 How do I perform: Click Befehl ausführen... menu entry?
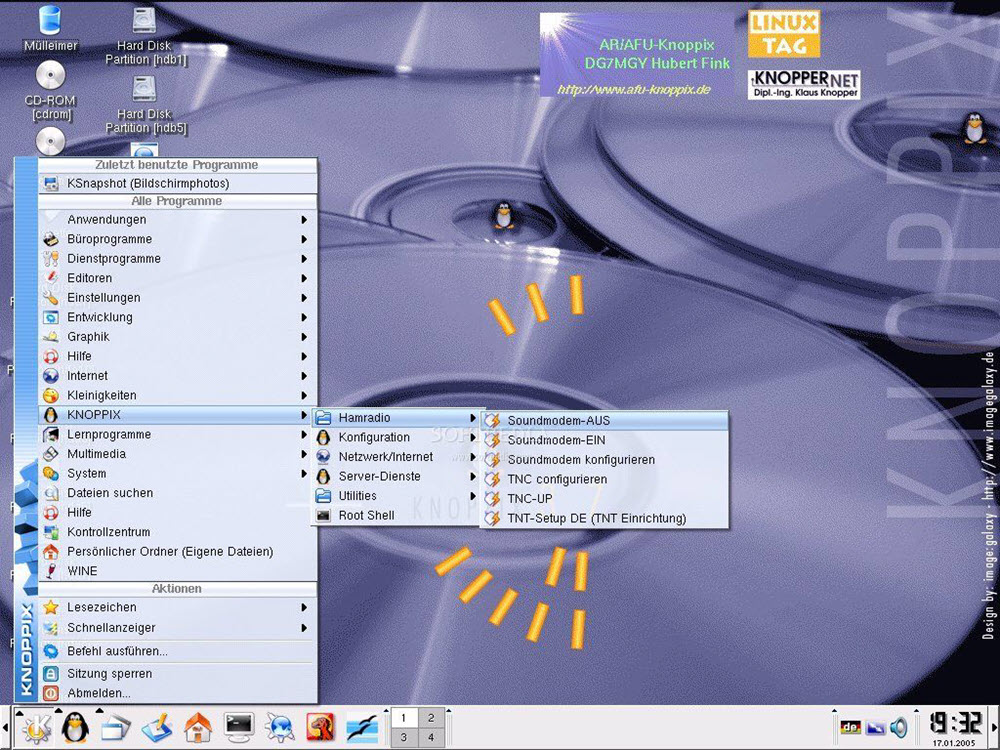coord(117,651)
